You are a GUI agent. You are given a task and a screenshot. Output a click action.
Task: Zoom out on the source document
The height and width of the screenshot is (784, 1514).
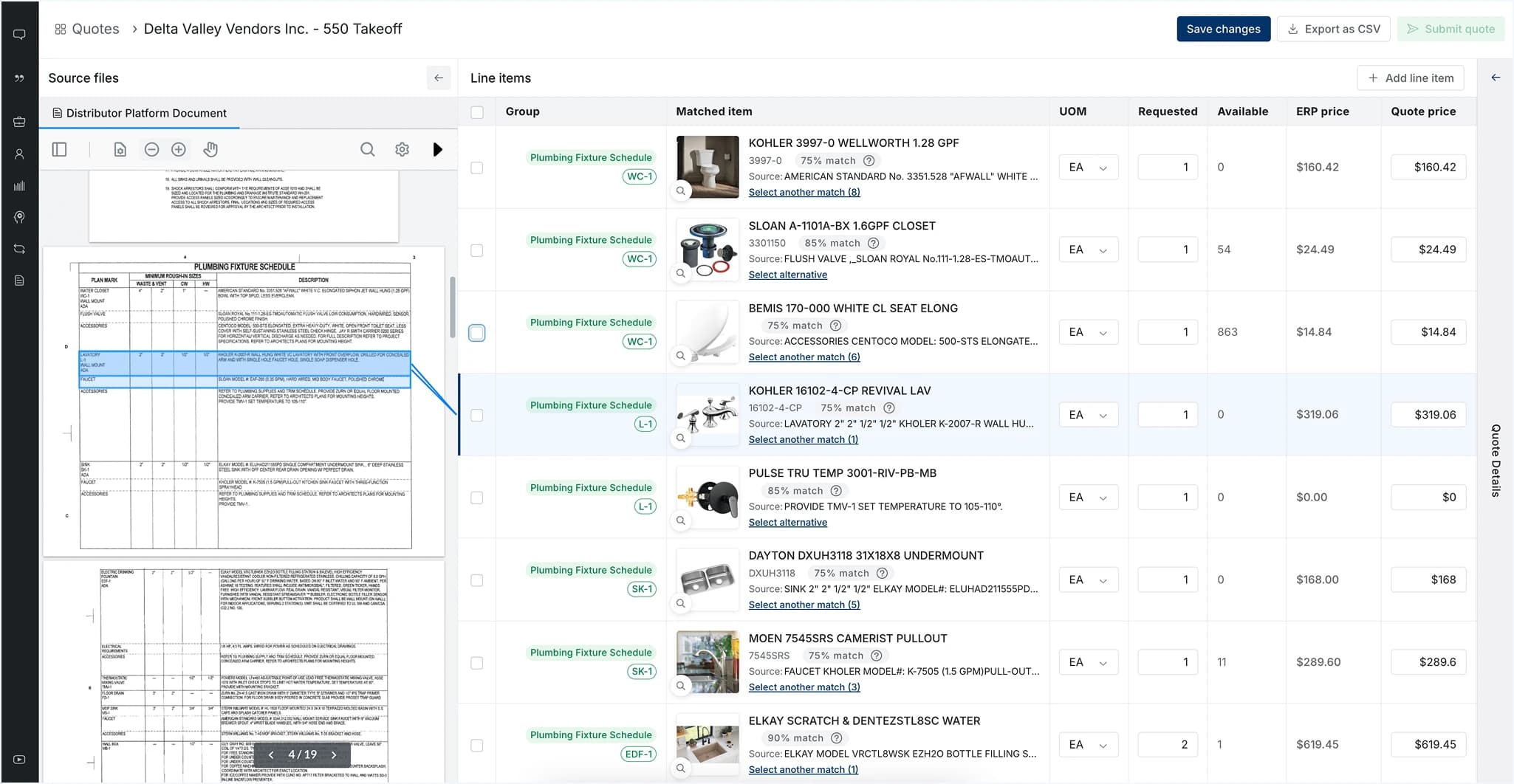151,149
